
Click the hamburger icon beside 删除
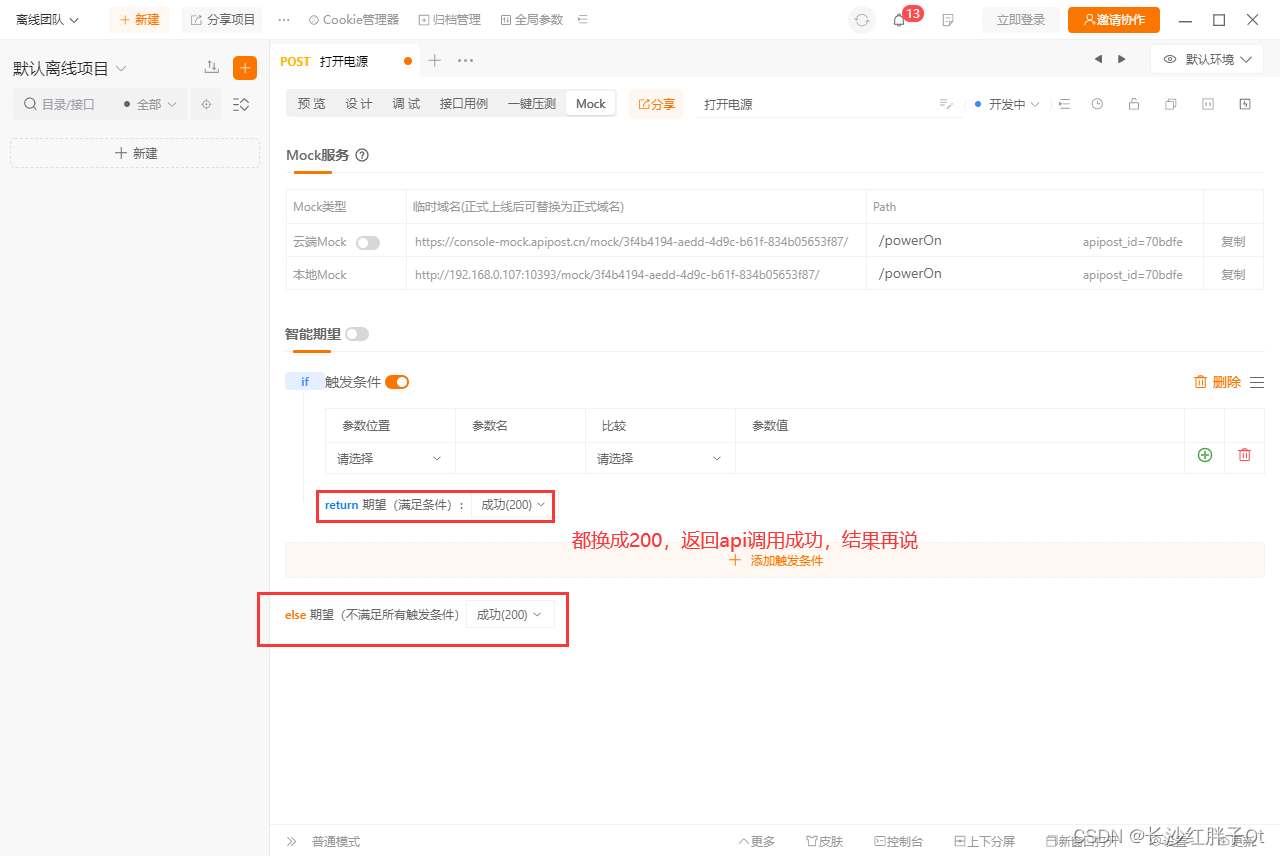click(1257, 382)
